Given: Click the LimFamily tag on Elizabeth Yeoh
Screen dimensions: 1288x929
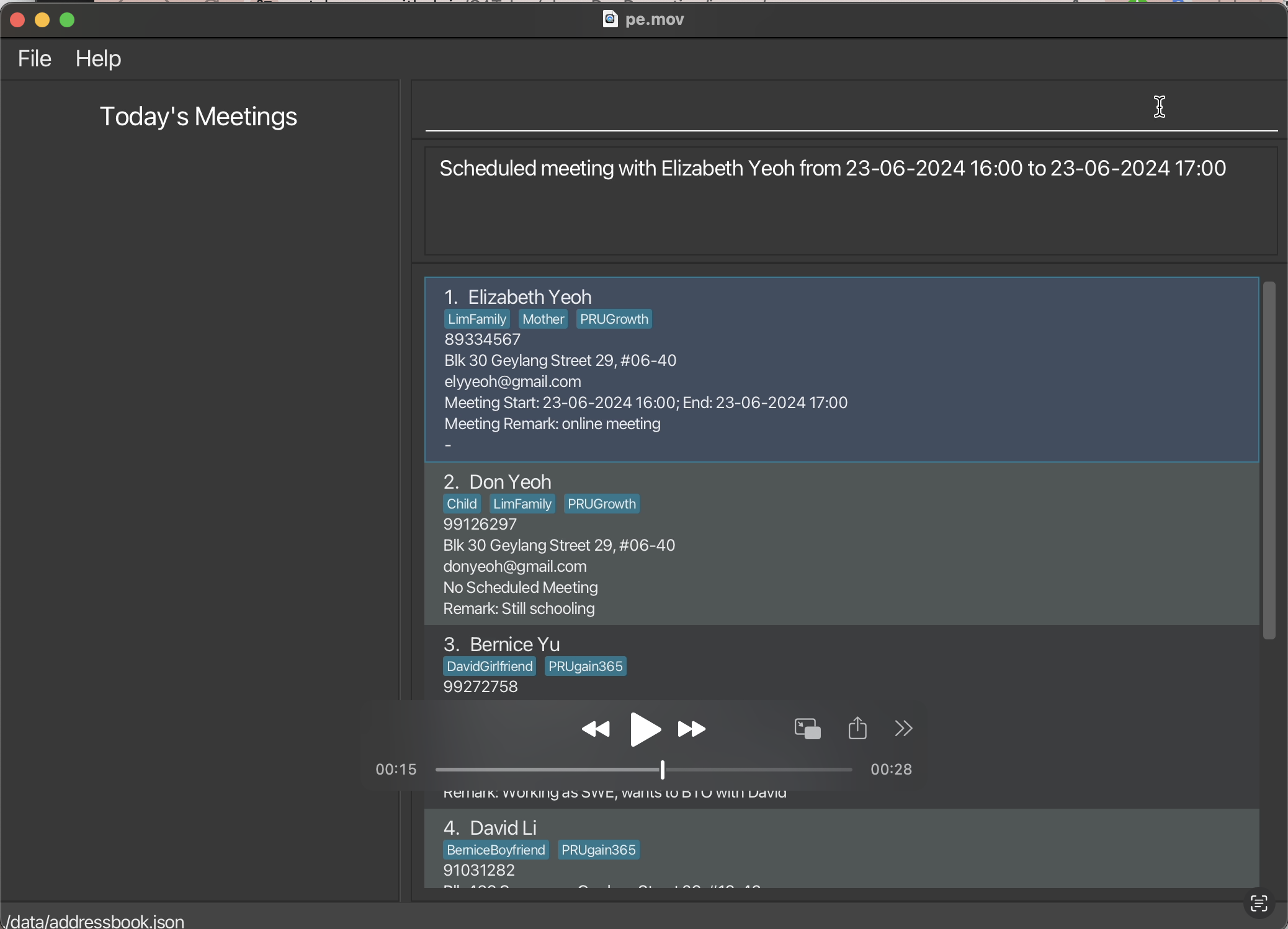Looking at the screenshot, I should click(x=476, y=318).
